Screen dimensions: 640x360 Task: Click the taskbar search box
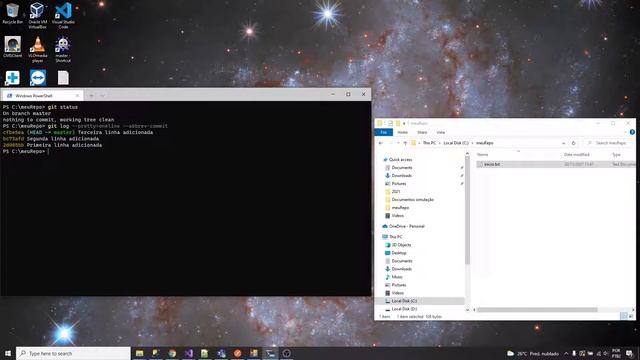click(73, 353)
